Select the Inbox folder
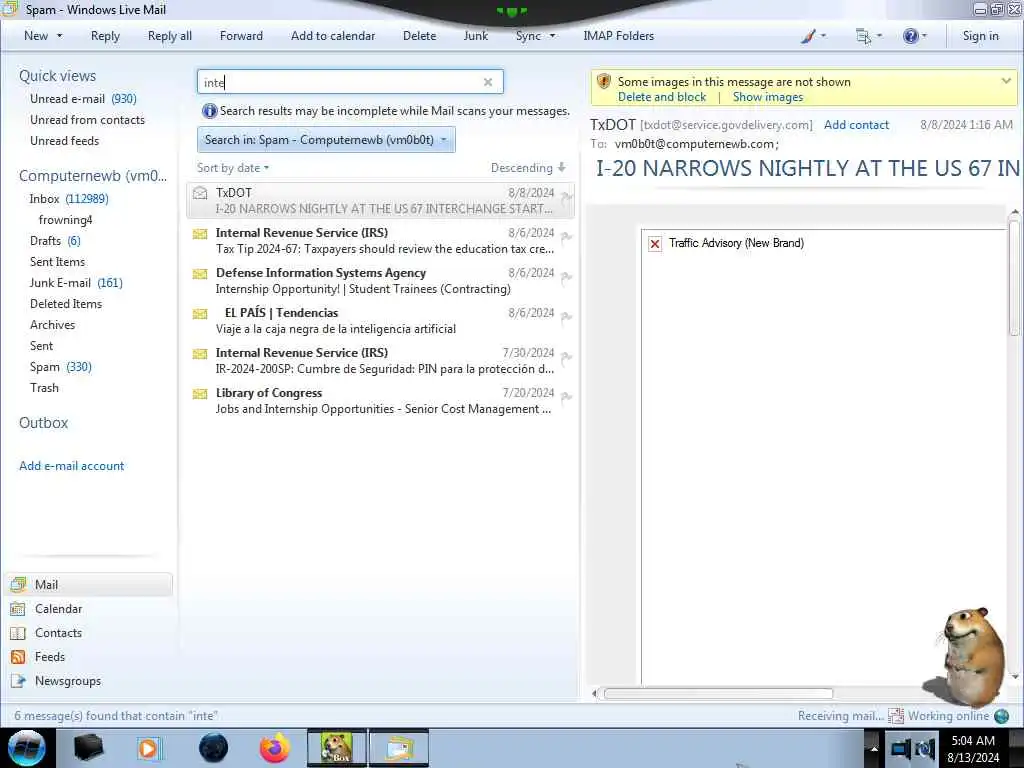 pyautogui.click(x=69, y=199)
